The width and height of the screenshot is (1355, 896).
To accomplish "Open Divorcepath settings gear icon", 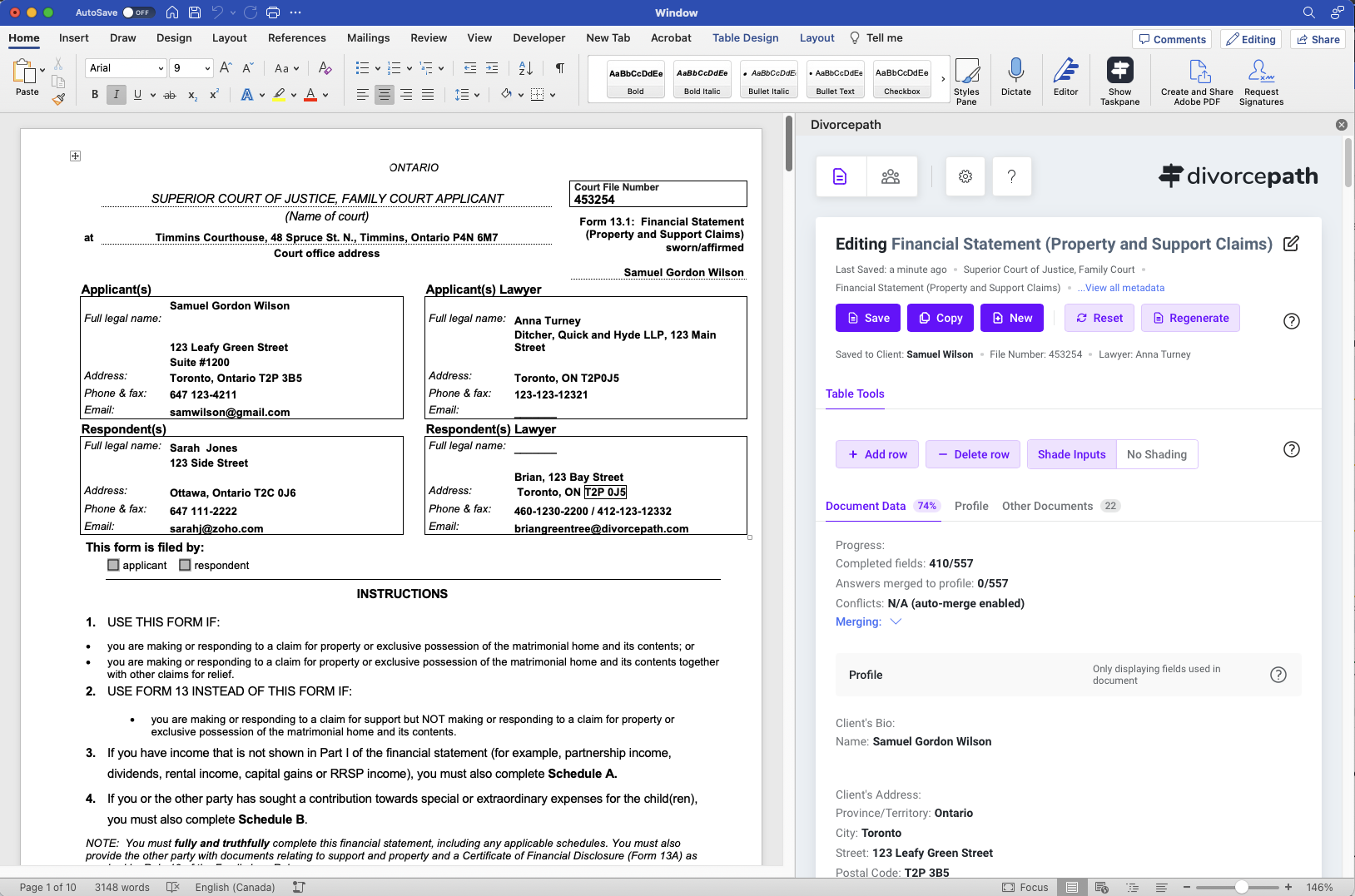I will (964, 176).
